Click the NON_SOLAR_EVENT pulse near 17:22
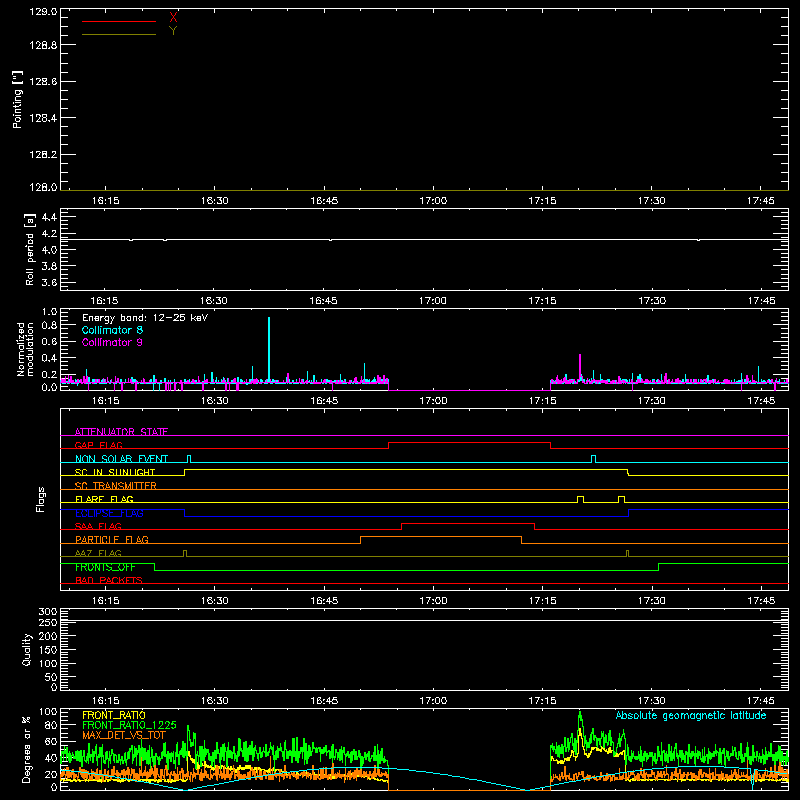This screenshot has height=800, width=800. click(593, 458)
